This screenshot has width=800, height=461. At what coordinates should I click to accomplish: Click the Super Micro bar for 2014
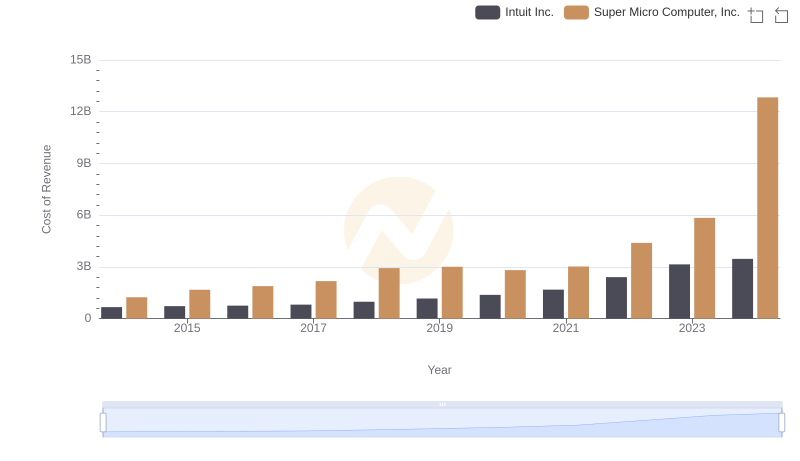(x=137, y=308)
